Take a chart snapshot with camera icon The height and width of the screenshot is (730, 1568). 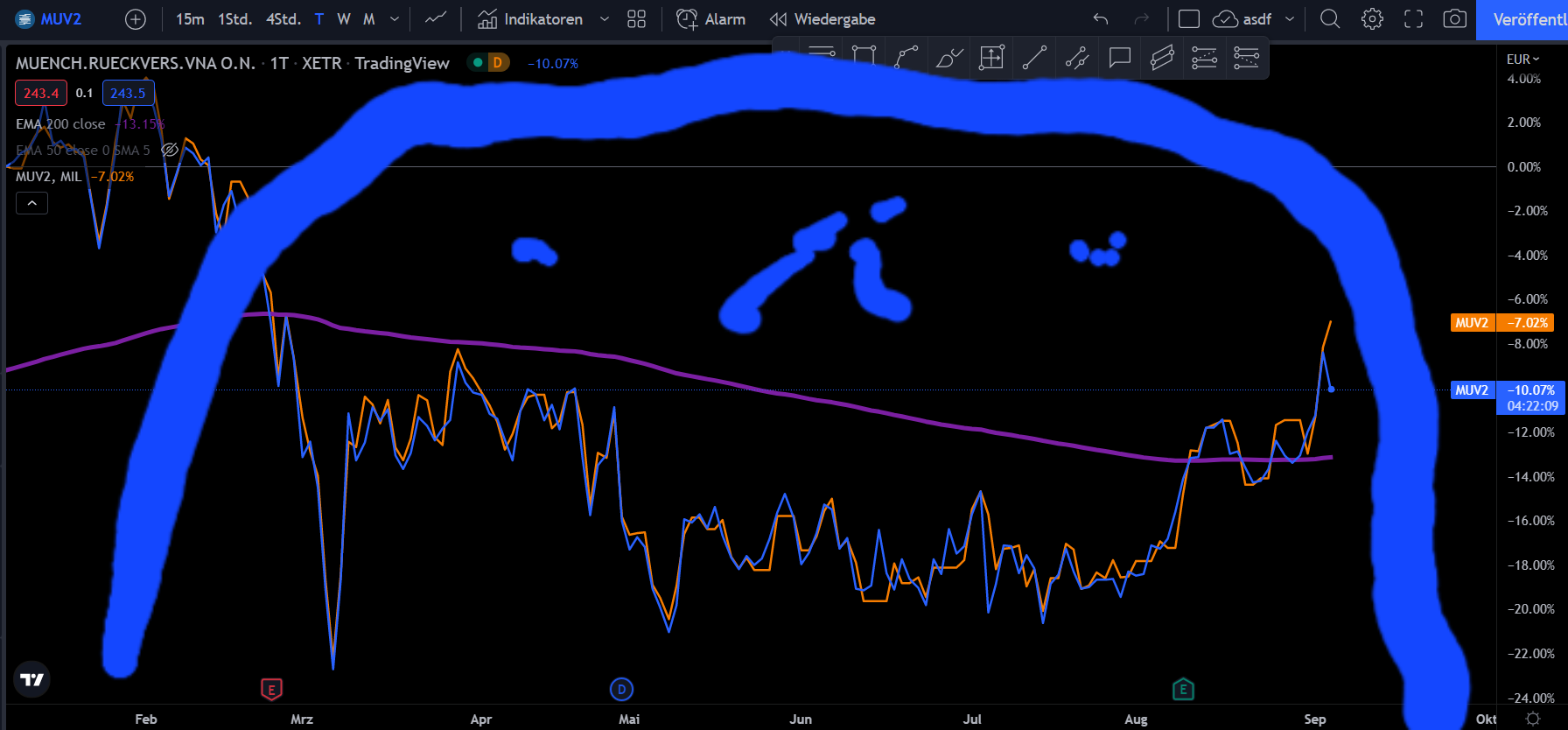click(1454, 19)
